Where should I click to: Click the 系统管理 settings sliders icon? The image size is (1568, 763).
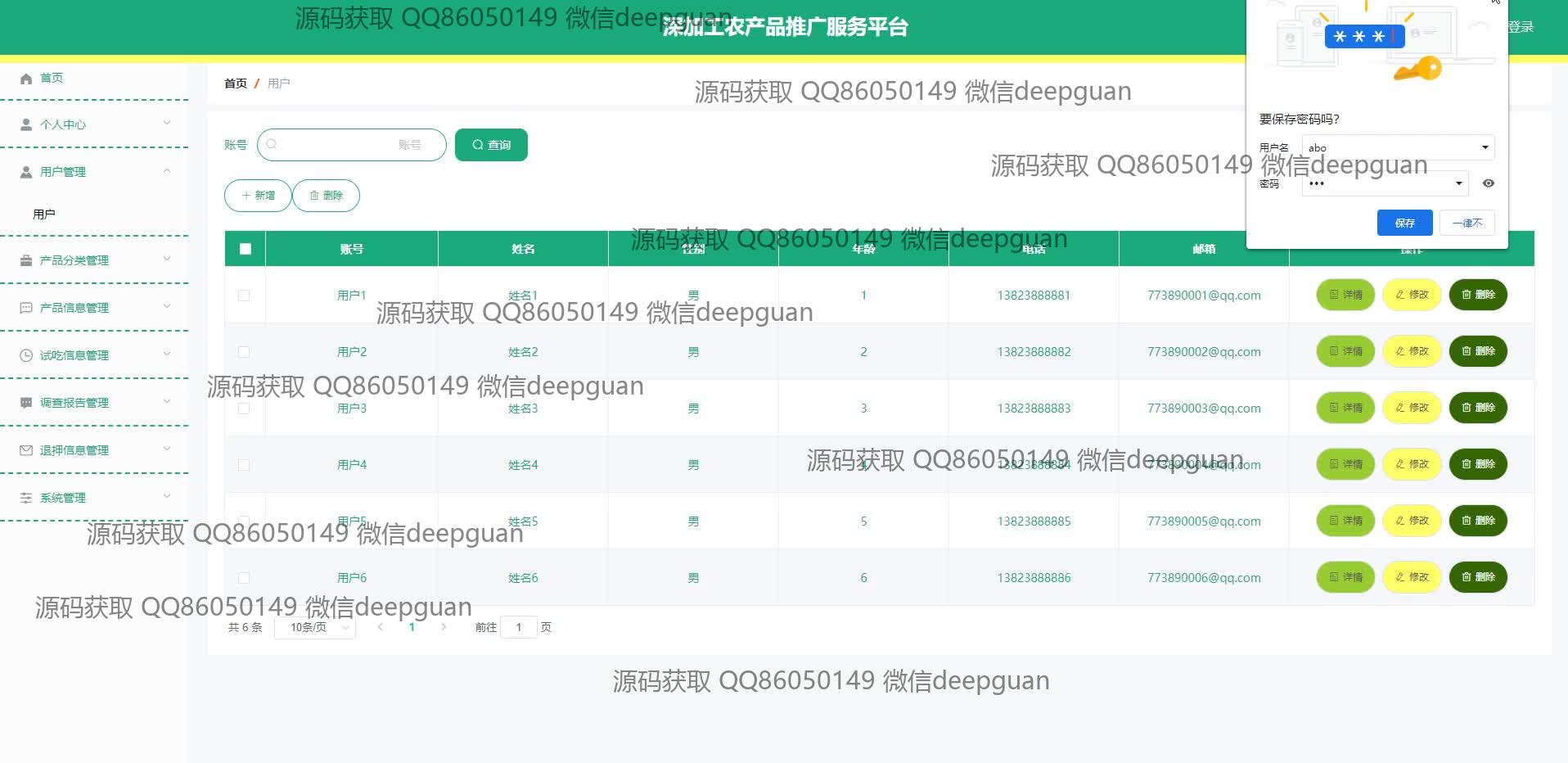point(26,498)
